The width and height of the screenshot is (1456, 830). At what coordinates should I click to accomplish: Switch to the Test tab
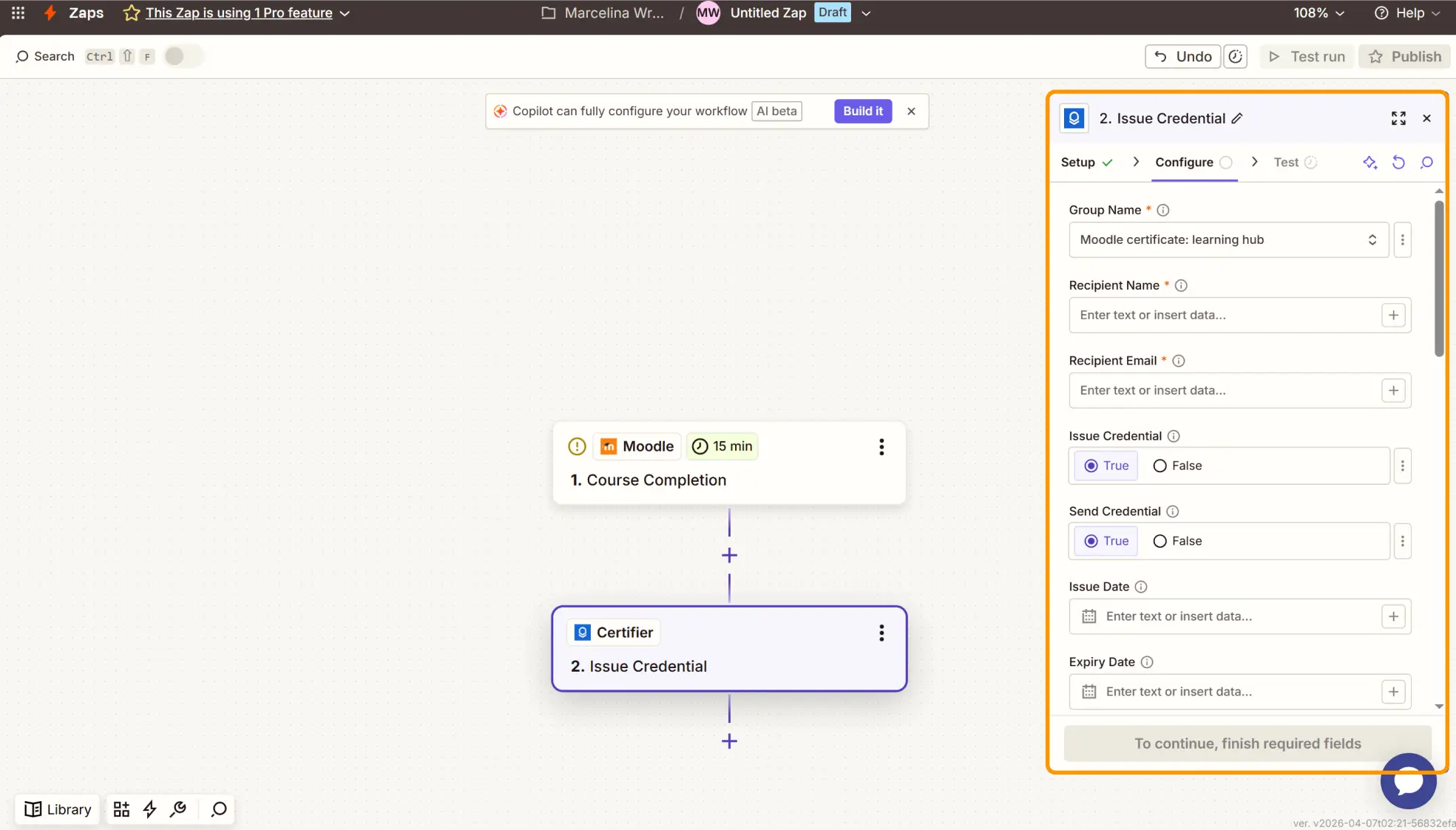(x=1286, y=163)
